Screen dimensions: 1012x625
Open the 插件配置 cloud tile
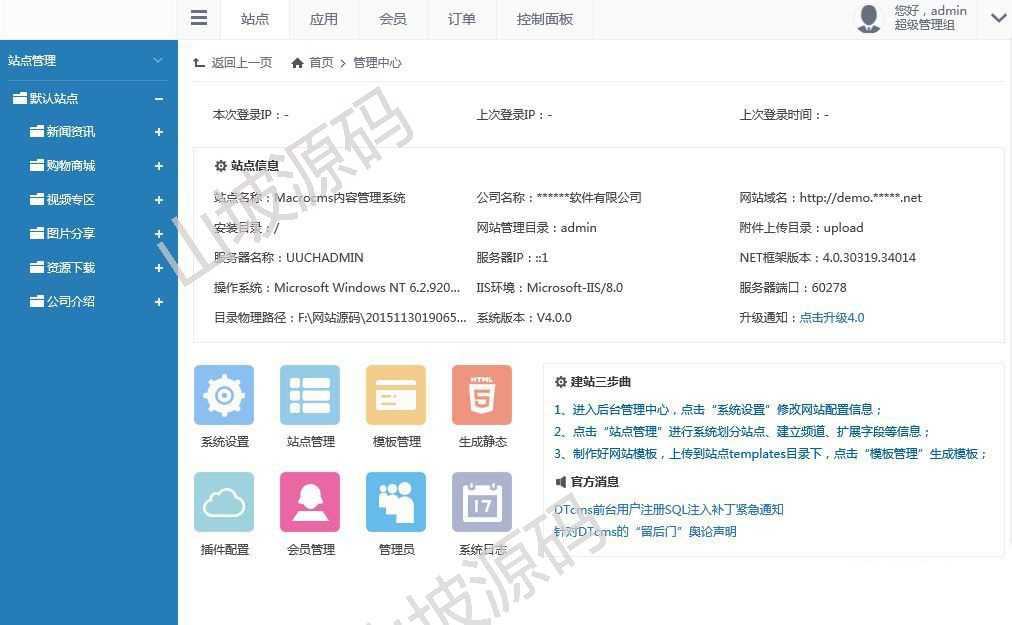[x=224, y=502]
